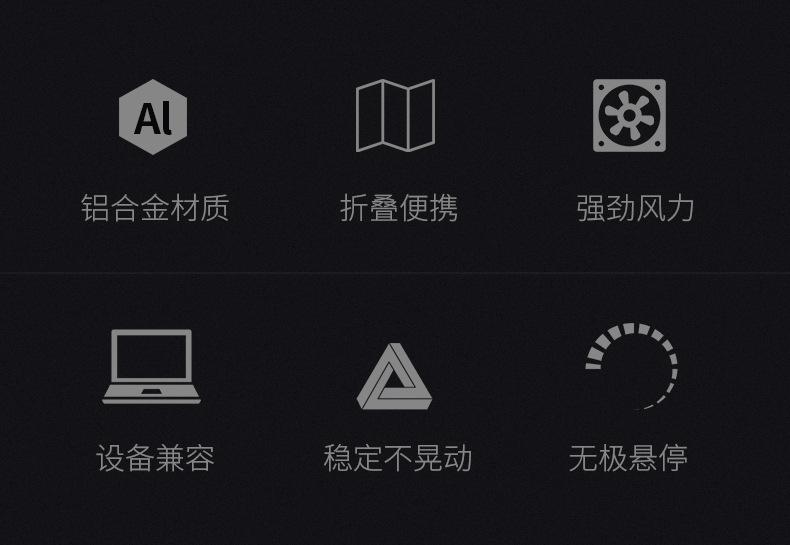
Task: Click the fan blade hub center
Action: tap(629, 115)
